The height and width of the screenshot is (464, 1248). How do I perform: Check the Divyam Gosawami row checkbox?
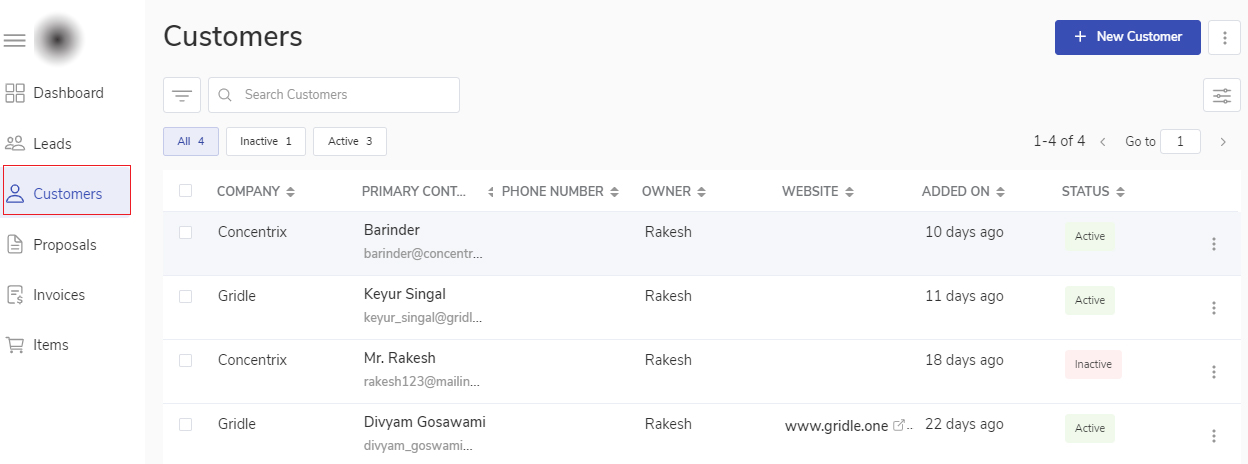point(185,424)
